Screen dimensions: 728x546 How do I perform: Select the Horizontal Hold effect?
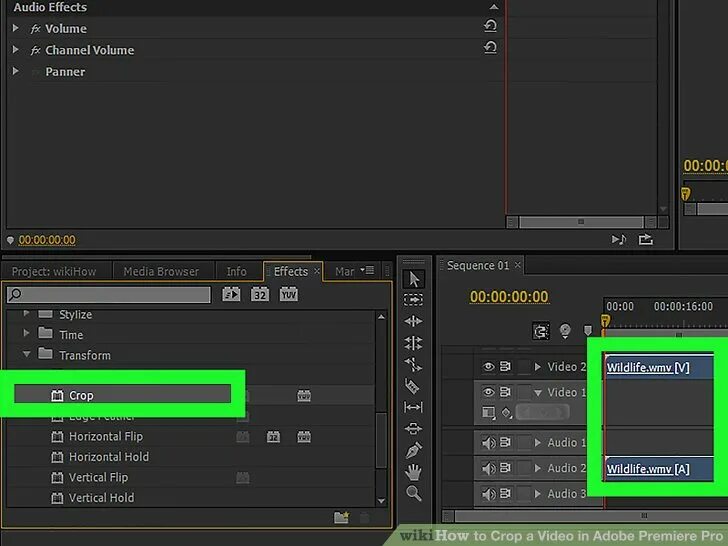[x=109, y=457]
